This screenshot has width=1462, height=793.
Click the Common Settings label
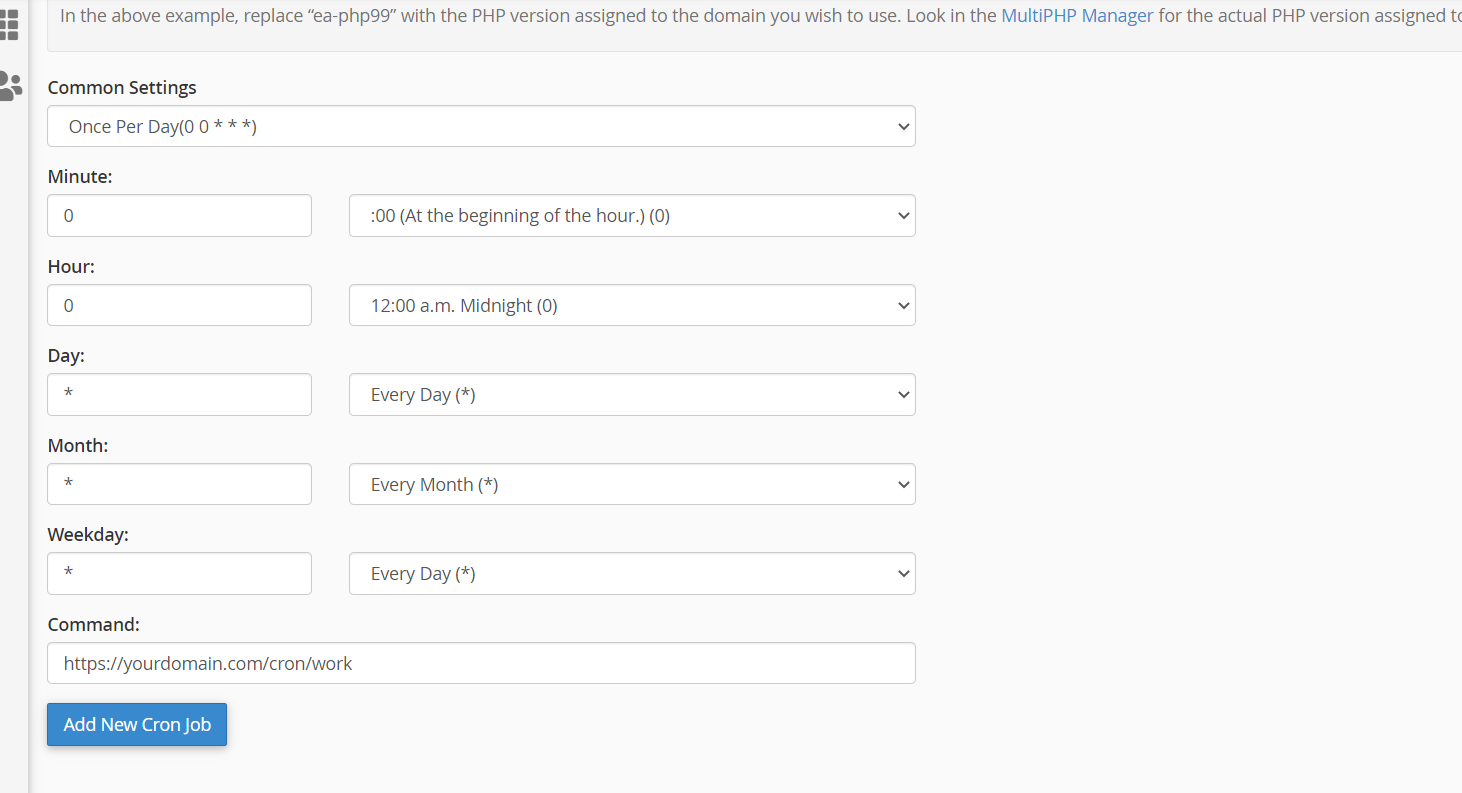point(122,88)
